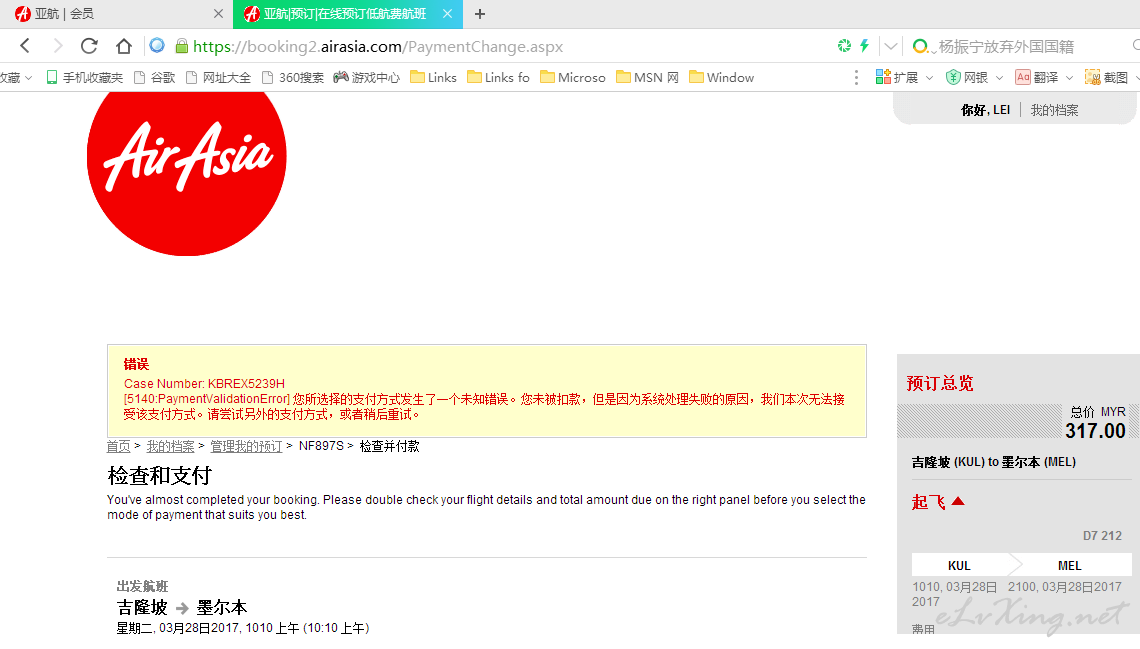1140x649 pixels.
Task: Open the 游戏中心 bookmark
Action: tap(366, 77)
